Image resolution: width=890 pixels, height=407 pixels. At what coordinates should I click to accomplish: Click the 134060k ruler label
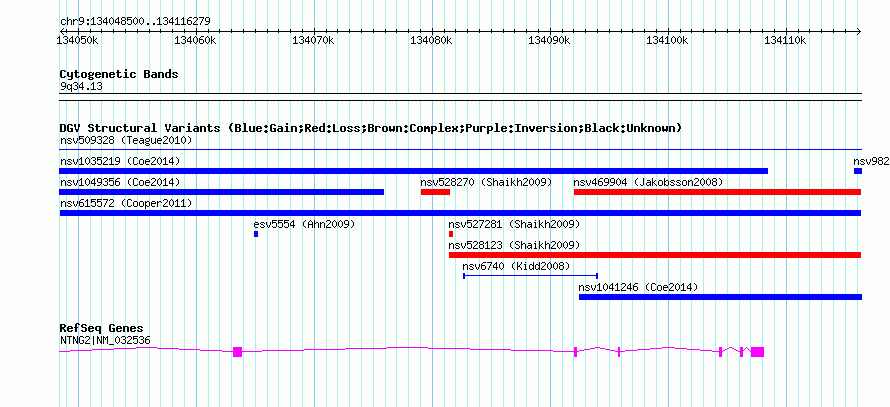point(195,40)
